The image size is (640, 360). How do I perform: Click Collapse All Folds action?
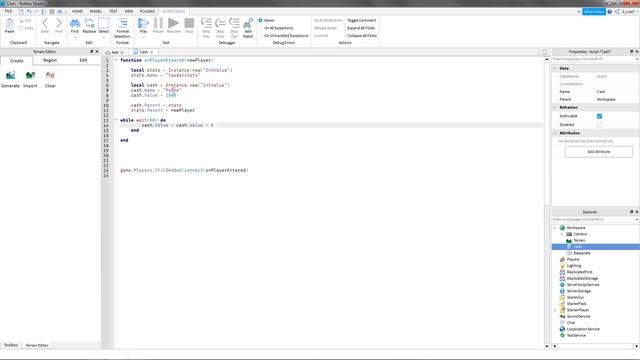tap(362, 36)
